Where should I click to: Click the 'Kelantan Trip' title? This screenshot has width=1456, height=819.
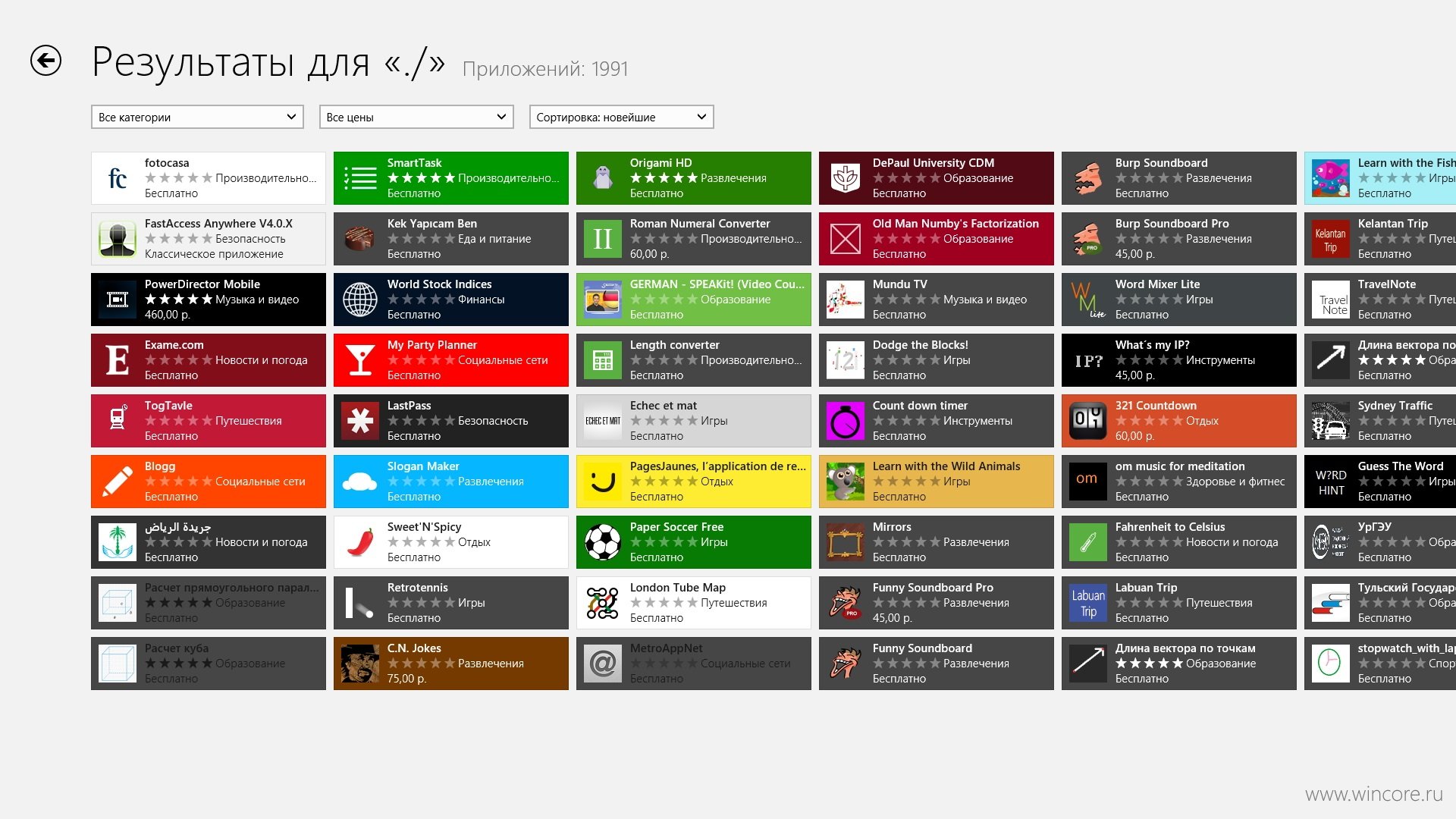point(1393,224)
